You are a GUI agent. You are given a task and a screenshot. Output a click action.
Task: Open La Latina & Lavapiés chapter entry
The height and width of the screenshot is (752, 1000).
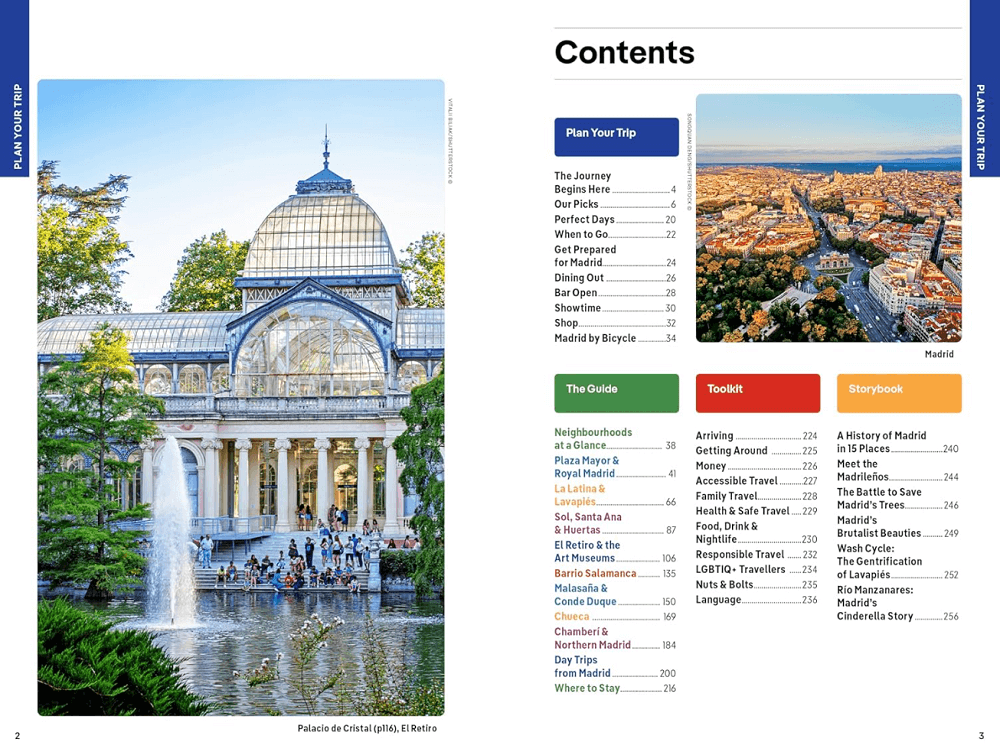click(x=614, y=495)
